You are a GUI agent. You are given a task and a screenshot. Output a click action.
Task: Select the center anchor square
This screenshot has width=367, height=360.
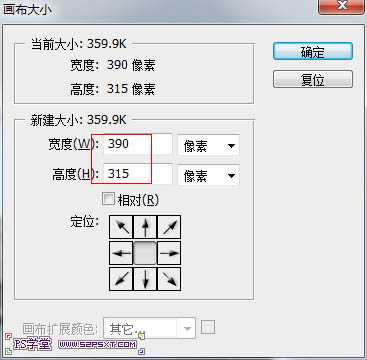(x=145, y=253)
